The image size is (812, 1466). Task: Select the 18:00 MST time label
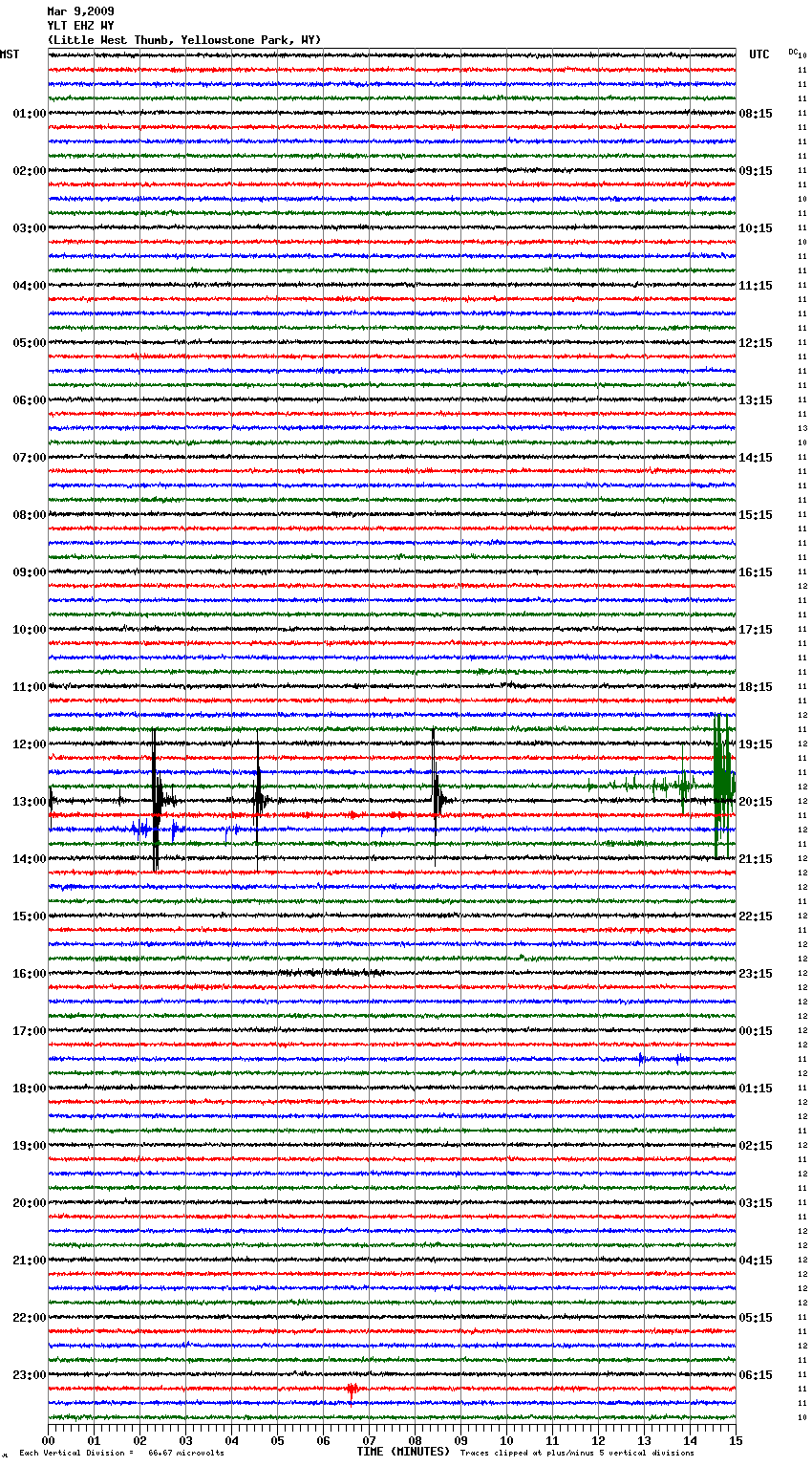(x=30, y=1089)
